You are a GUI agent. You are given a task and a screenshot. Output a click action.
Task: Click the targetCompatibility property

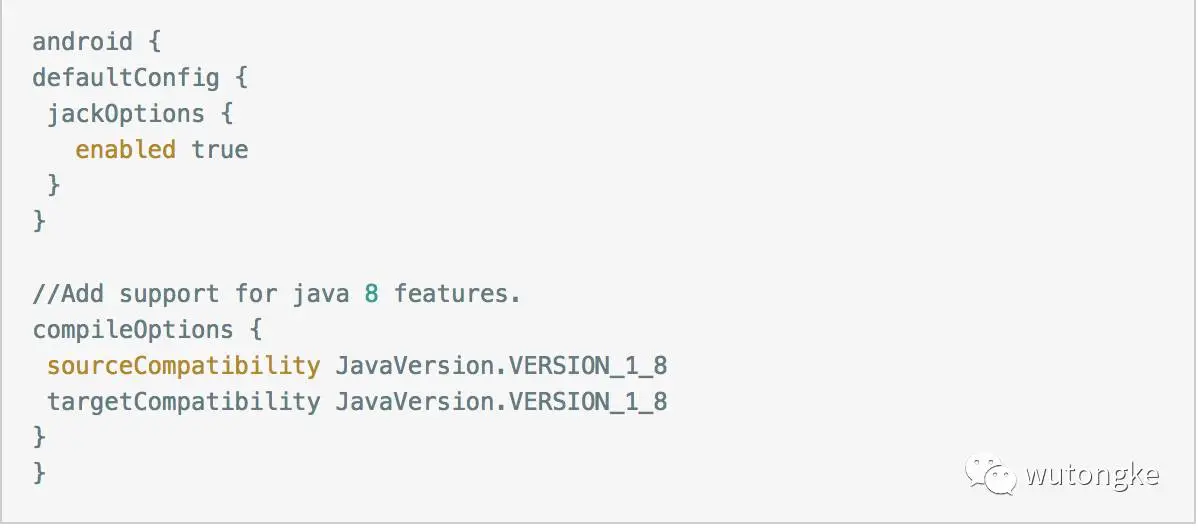click(184, 402)
